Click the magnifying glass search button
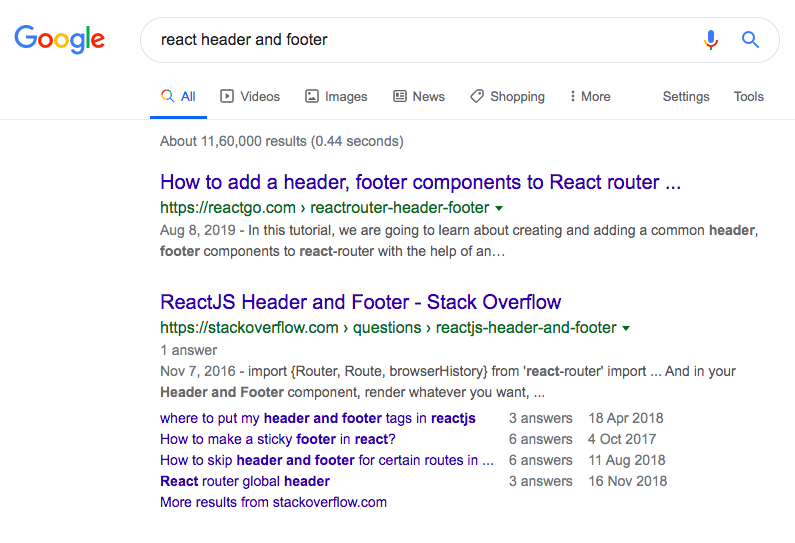Screen dimensions: 795x543 pyautogui.click(x=750, y=40)
